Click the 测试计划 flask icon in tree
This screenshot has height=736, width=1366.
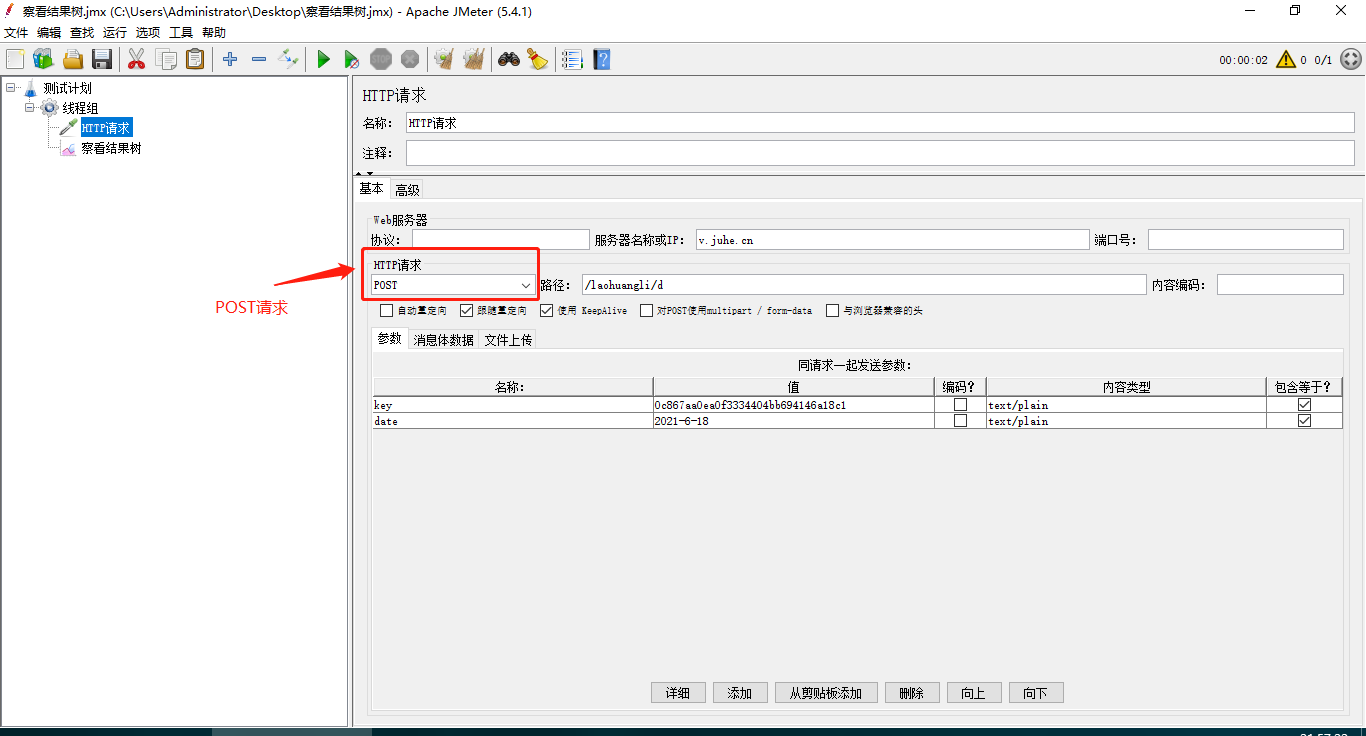(30, 88)
